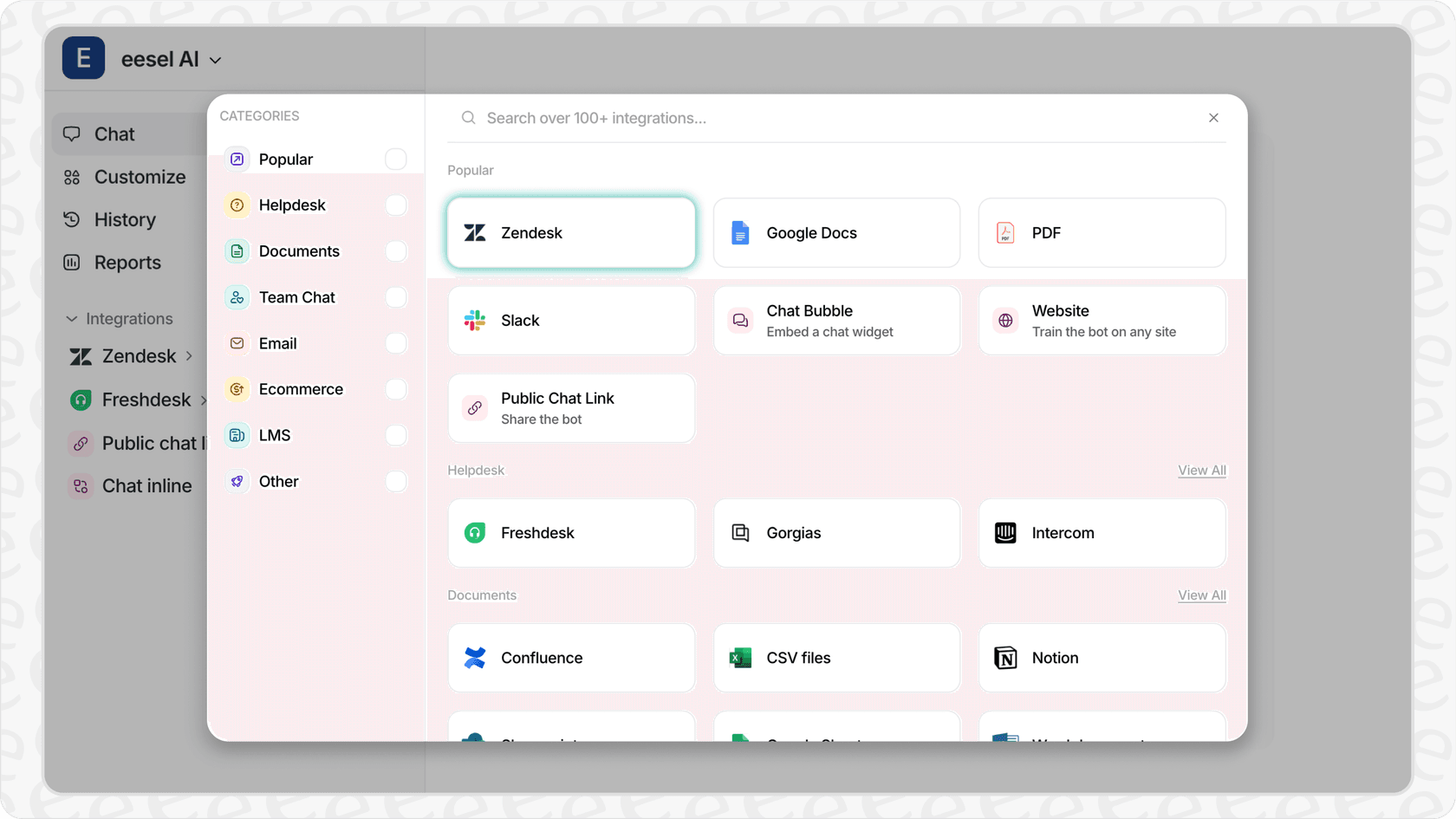The height and width of the screenshot is (819, 1456).
Task: View all Documents integrations
Action: coord(1201,595)
